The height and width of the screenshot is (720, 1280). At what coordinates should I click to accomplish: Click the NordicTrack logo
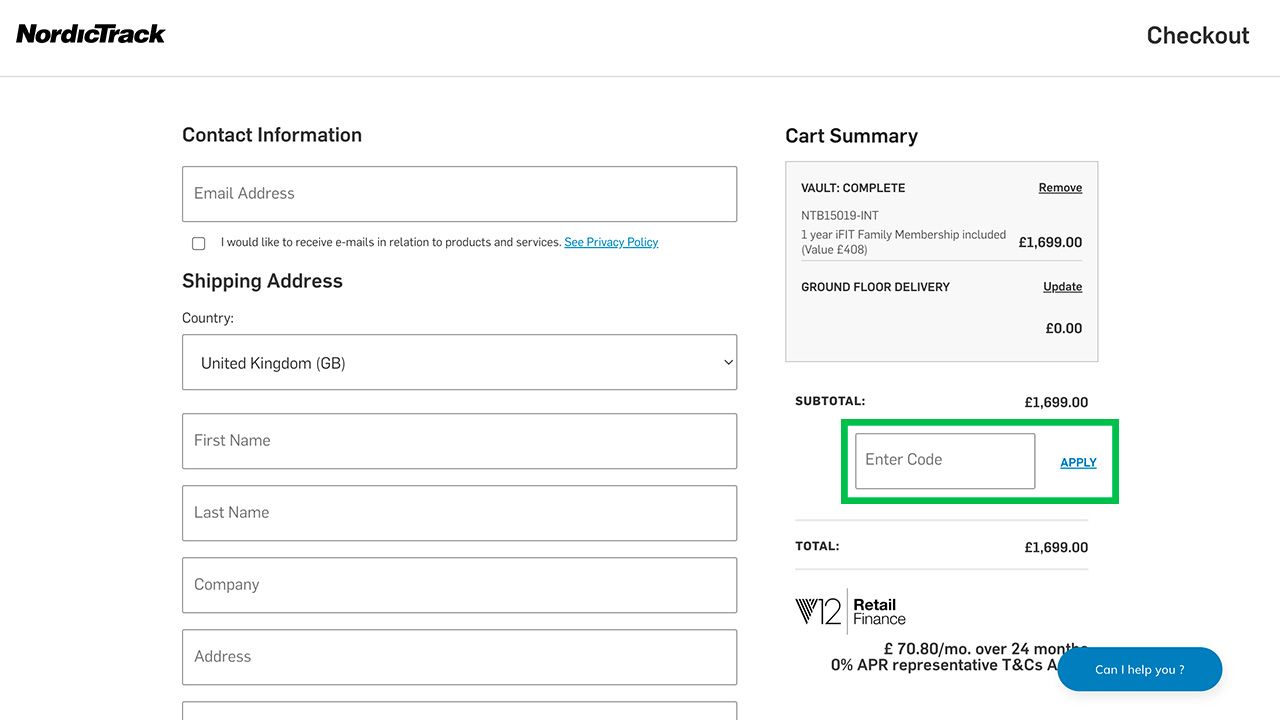click(x=91, y=35)
